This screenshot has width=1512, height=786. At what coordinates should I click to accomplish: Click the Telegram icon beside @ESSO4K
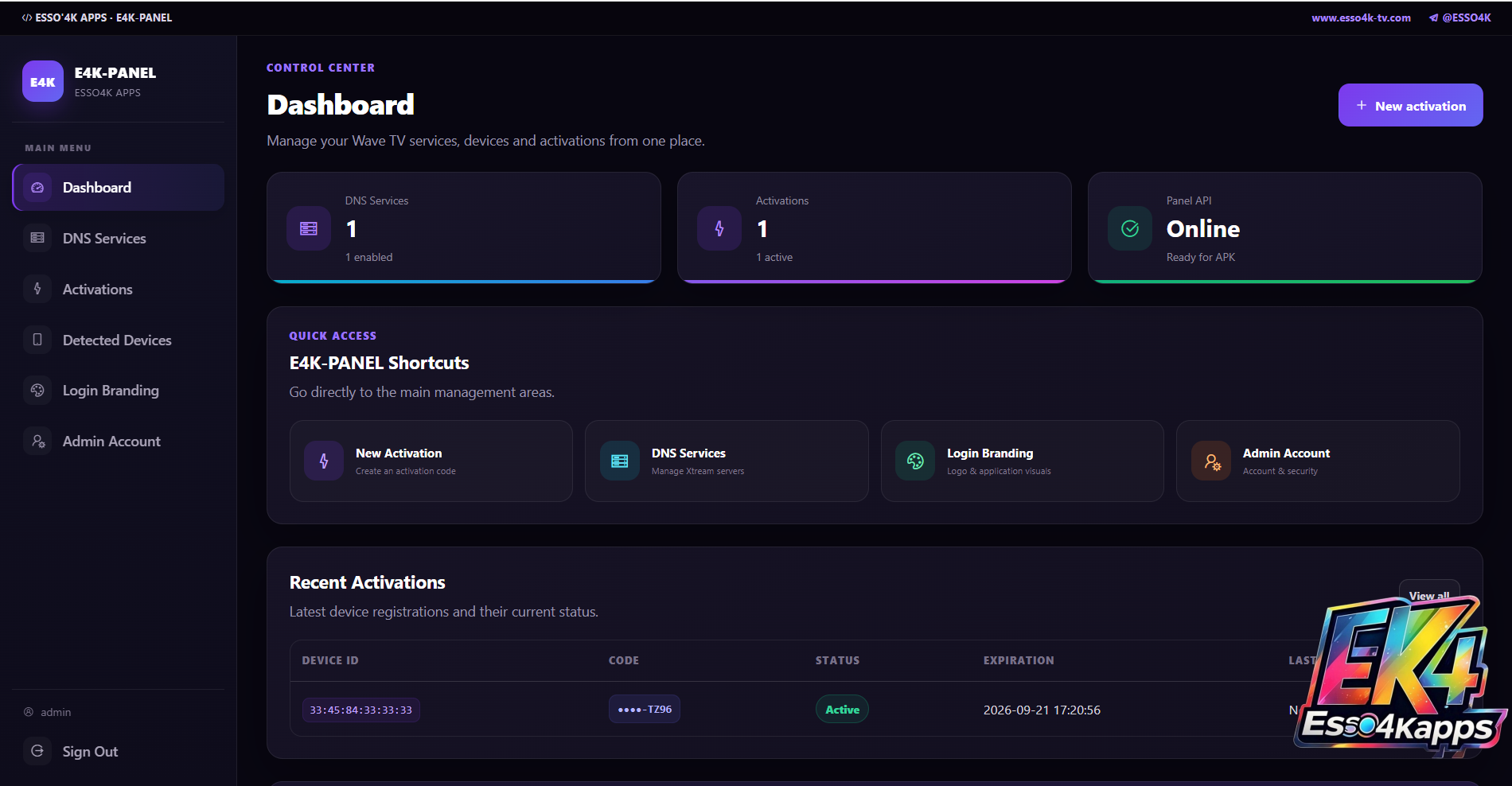[1433, 18]
